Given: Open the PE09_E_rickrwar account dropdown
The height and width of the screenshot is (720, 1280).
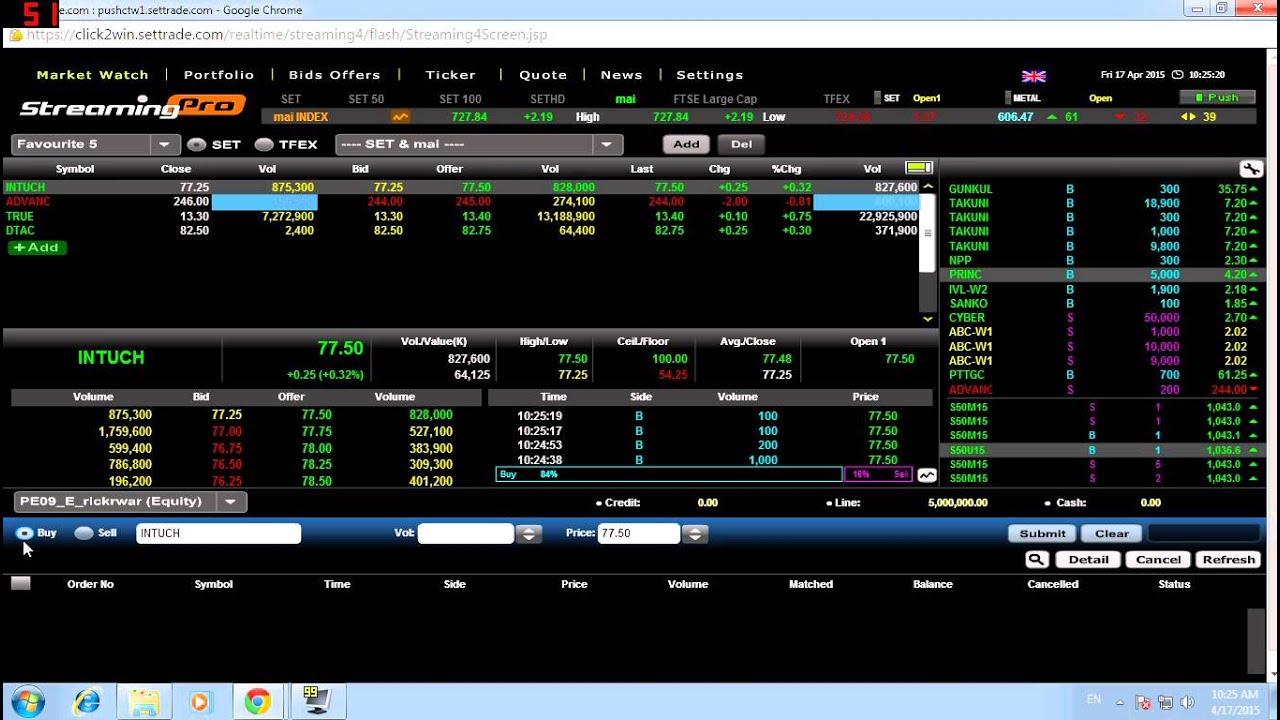Looking at the screenshot, I should [x=231, y=502].
